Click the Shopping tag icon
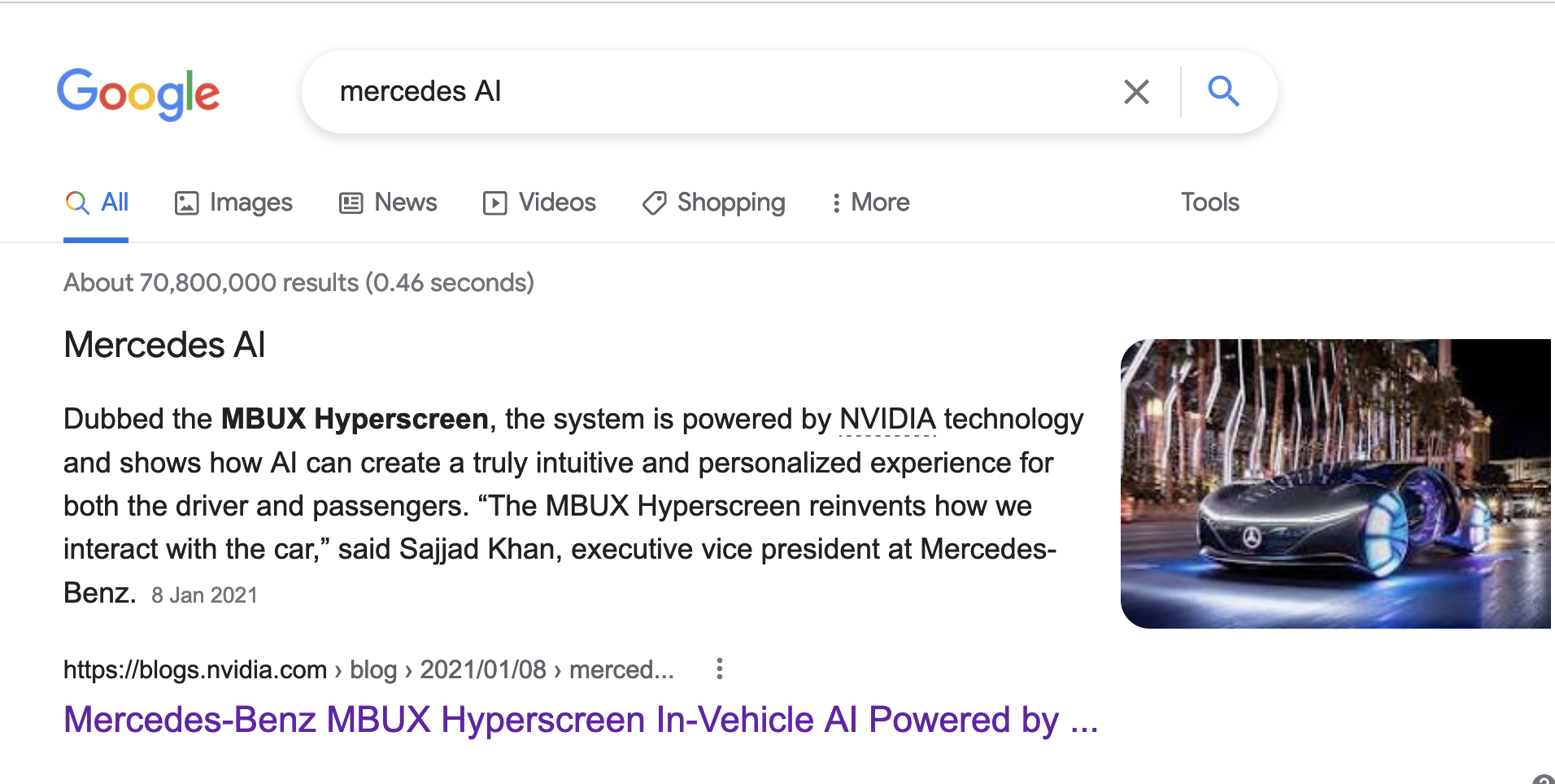This screenshot has width=1555, height=784. tap(654, 203)
